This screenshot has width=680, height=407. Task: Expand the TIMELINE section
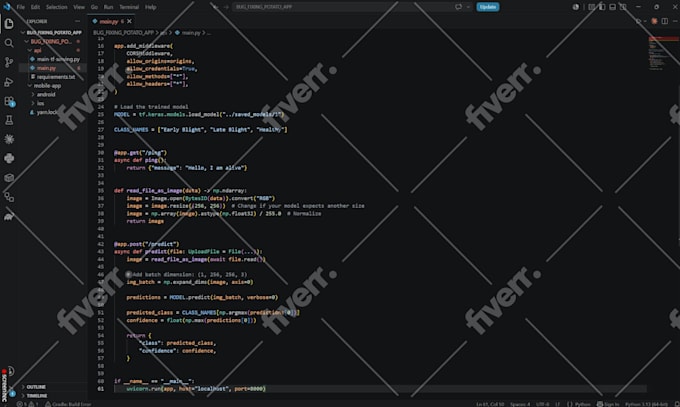pos(52,396)
